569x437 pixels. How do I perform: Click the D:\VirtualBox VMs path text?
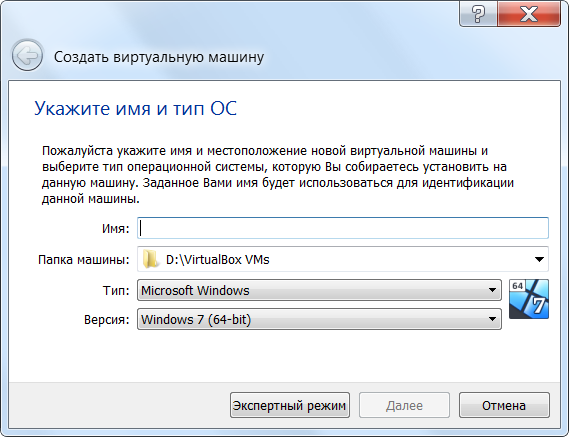(218, 260)
